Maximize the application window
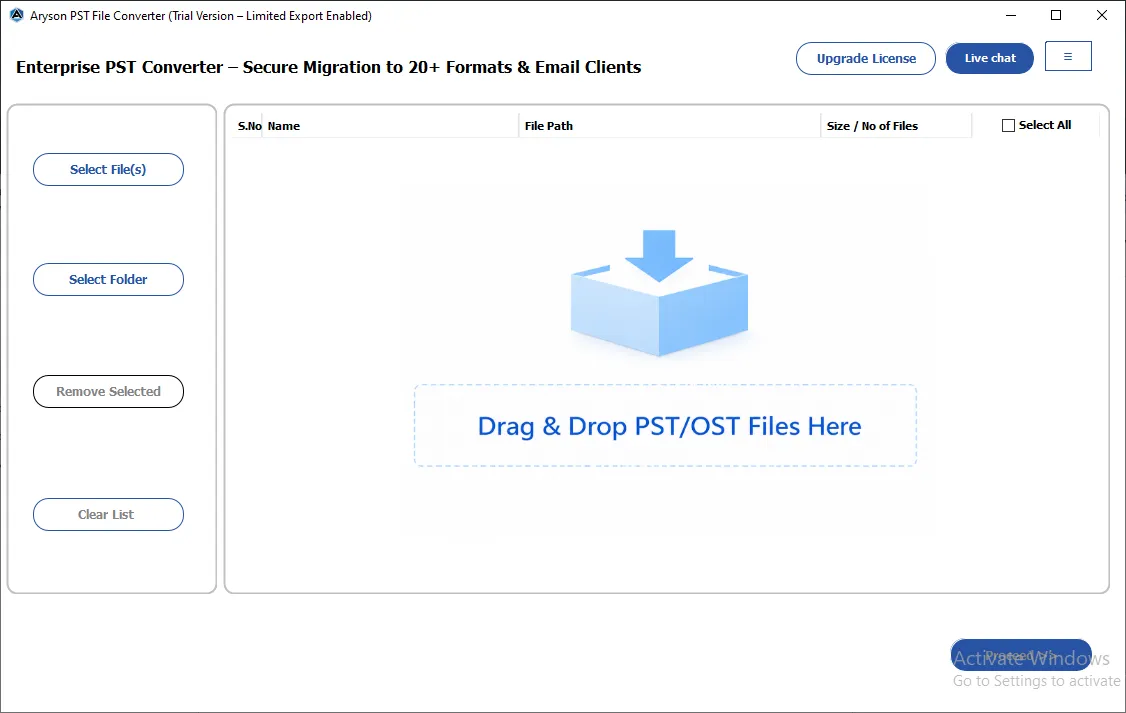The width and height of the screenshot is (1126, 713). point(1056,15)
